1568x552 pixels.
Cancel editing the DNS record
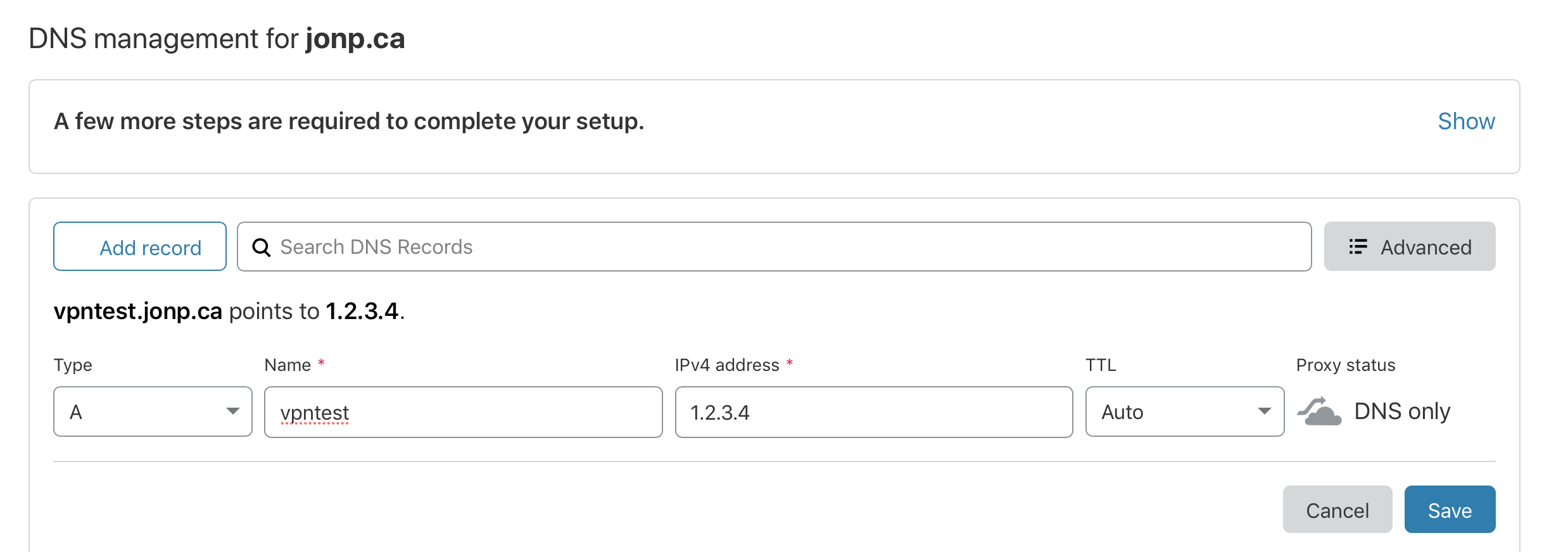(x=1337, y=510)
